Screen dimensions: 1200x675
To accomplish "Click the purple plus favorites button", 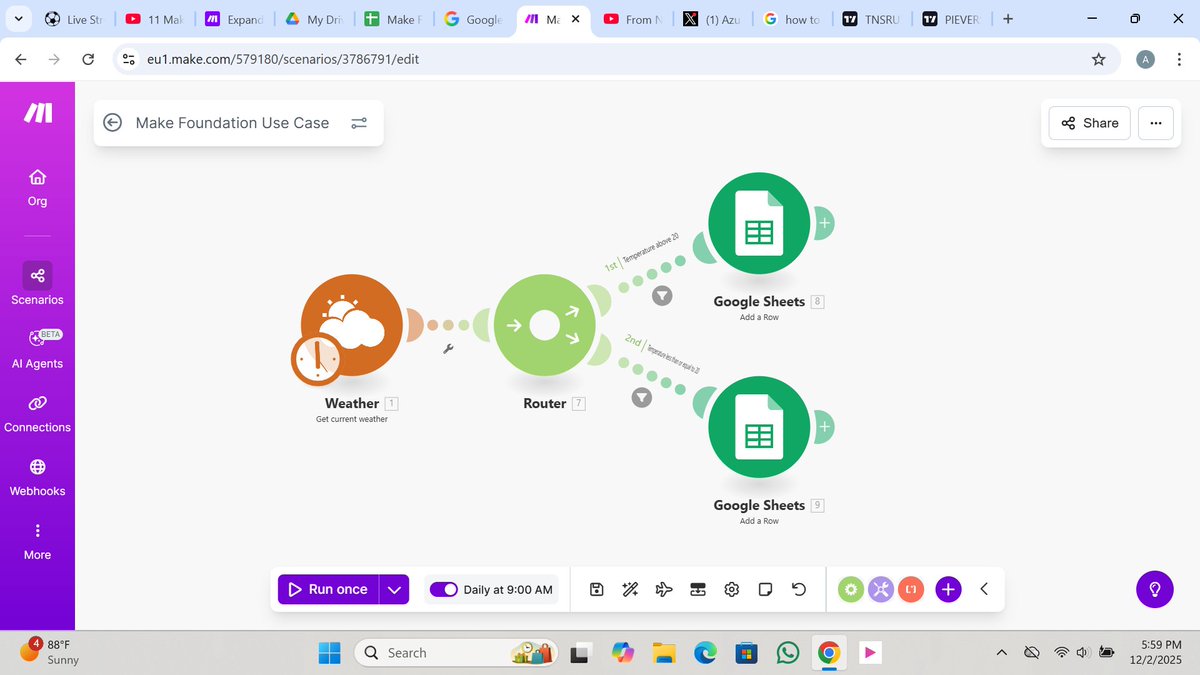I will tap(949, 589).
